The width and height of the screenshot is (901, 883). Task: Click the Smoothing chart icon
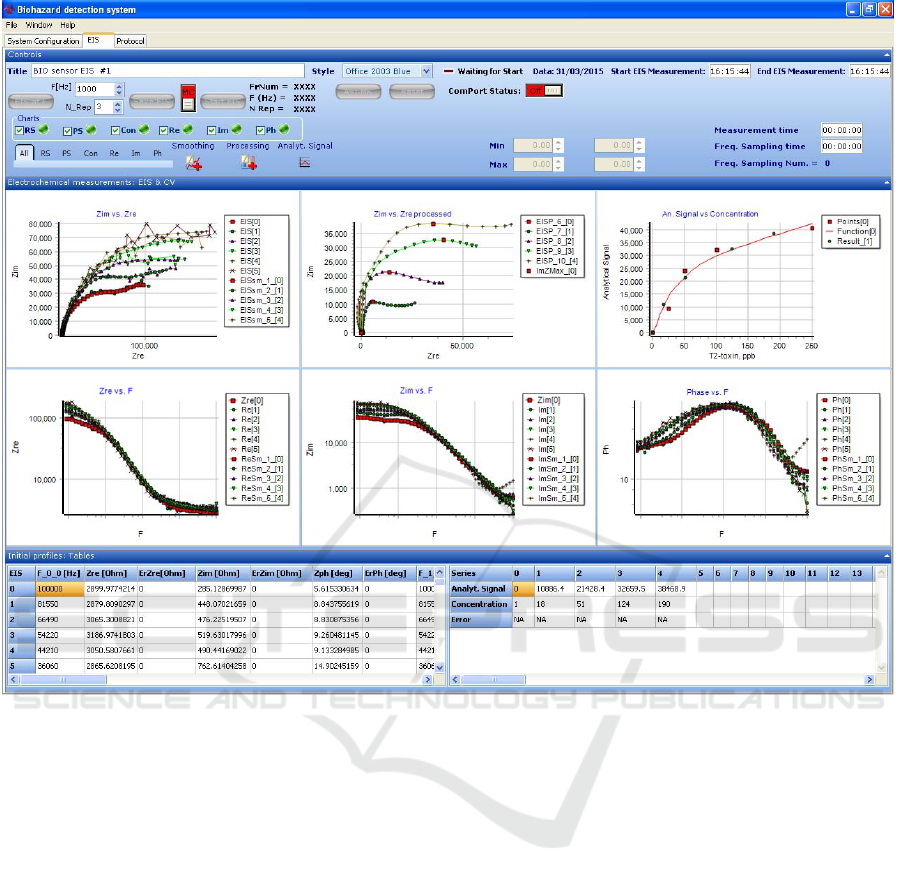click(193, 164)
